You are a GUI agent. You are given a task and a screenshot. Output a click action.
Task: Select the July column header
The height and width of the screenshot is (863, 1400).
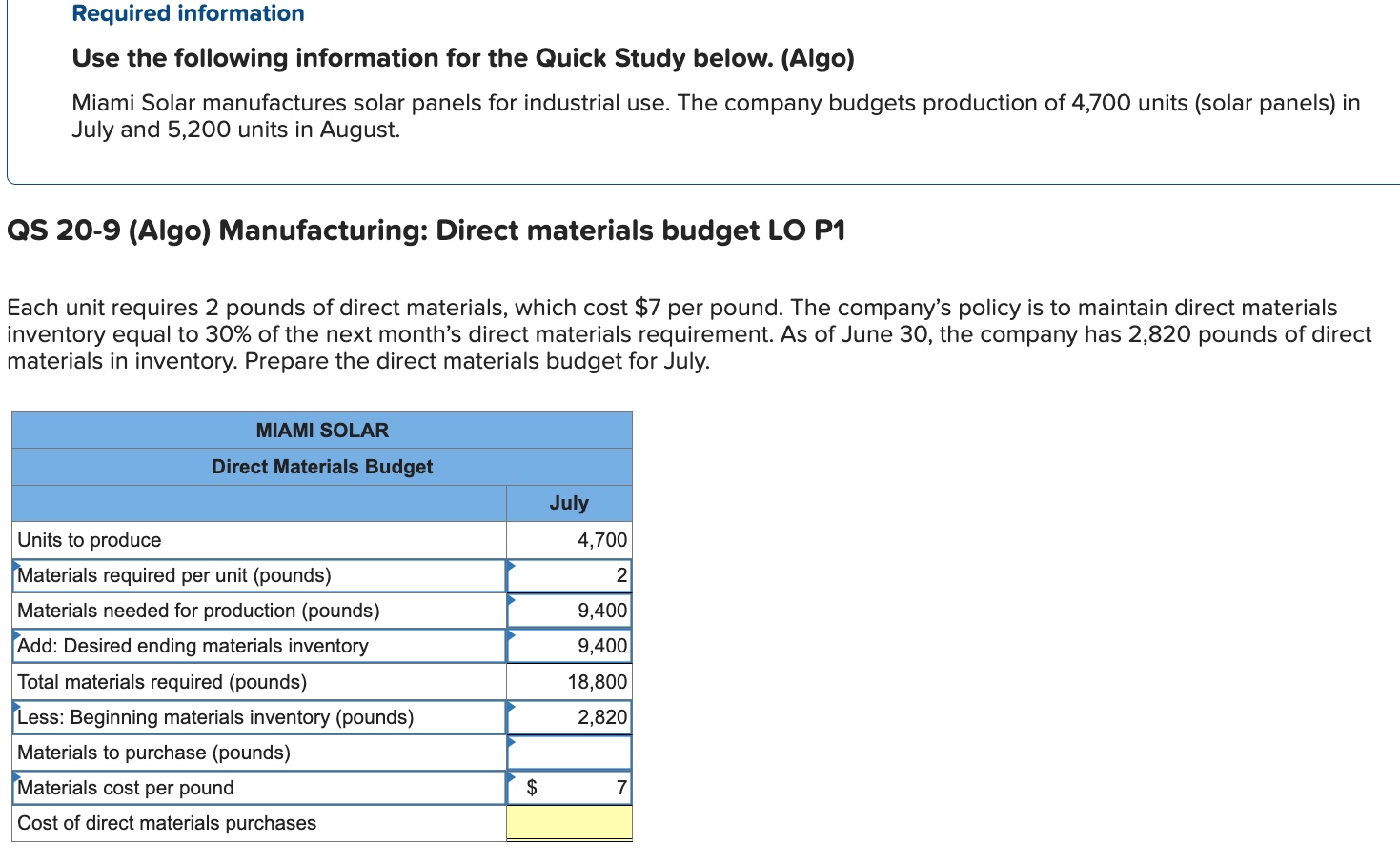point(567,503)
